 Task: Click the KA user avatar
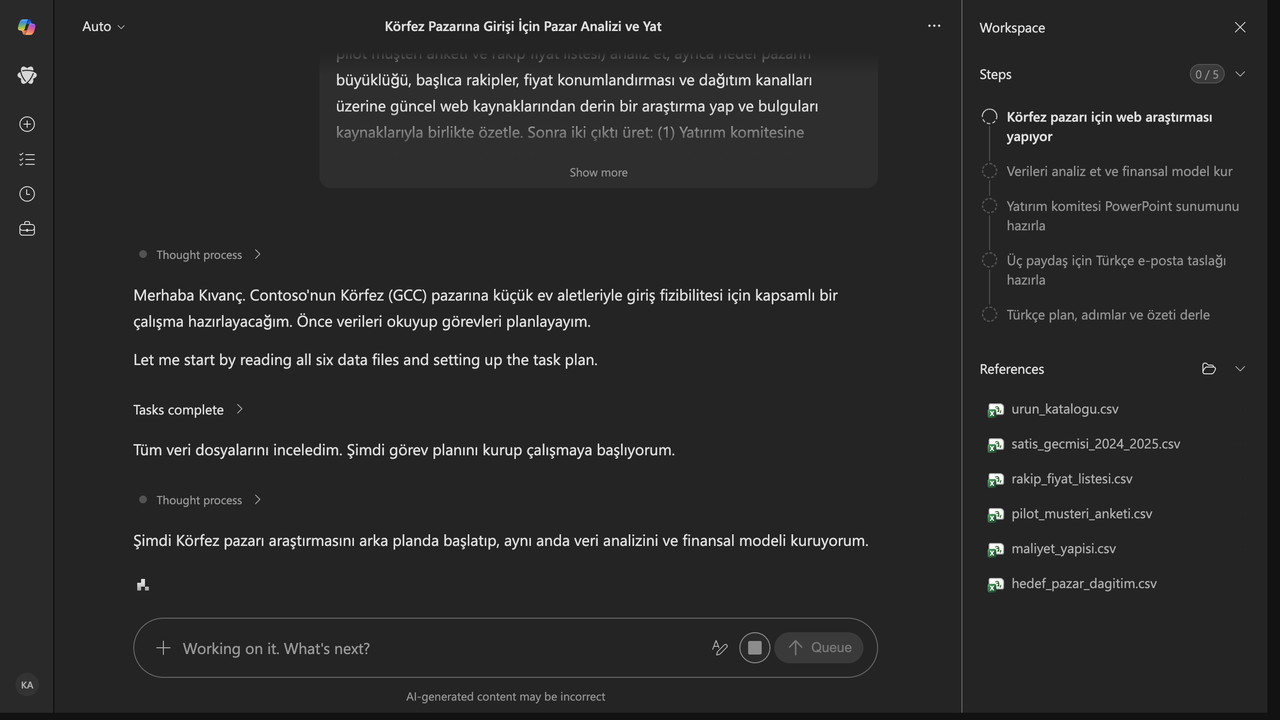(x=27, y=685)
